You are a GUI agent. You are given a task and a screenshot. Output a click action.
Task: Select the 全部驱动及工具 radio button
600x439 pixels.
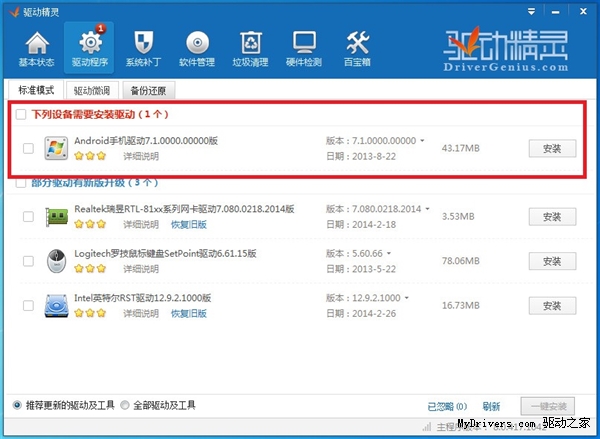pyautogui.click(x=125, y=405)
